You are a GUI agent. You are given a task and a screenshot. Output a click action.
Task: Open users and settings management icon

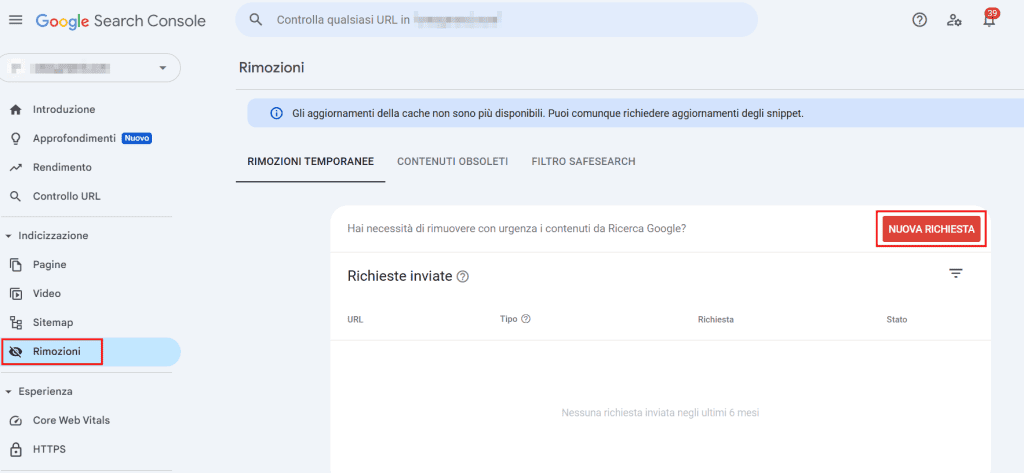pos(954,20)
